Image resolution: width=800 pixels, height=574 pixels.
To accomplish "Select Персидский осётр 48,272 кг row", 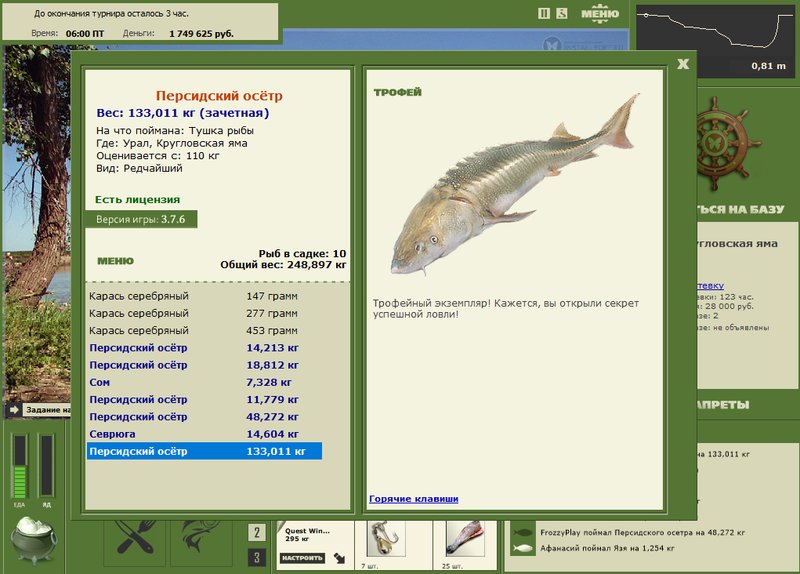I will (204, 416).
